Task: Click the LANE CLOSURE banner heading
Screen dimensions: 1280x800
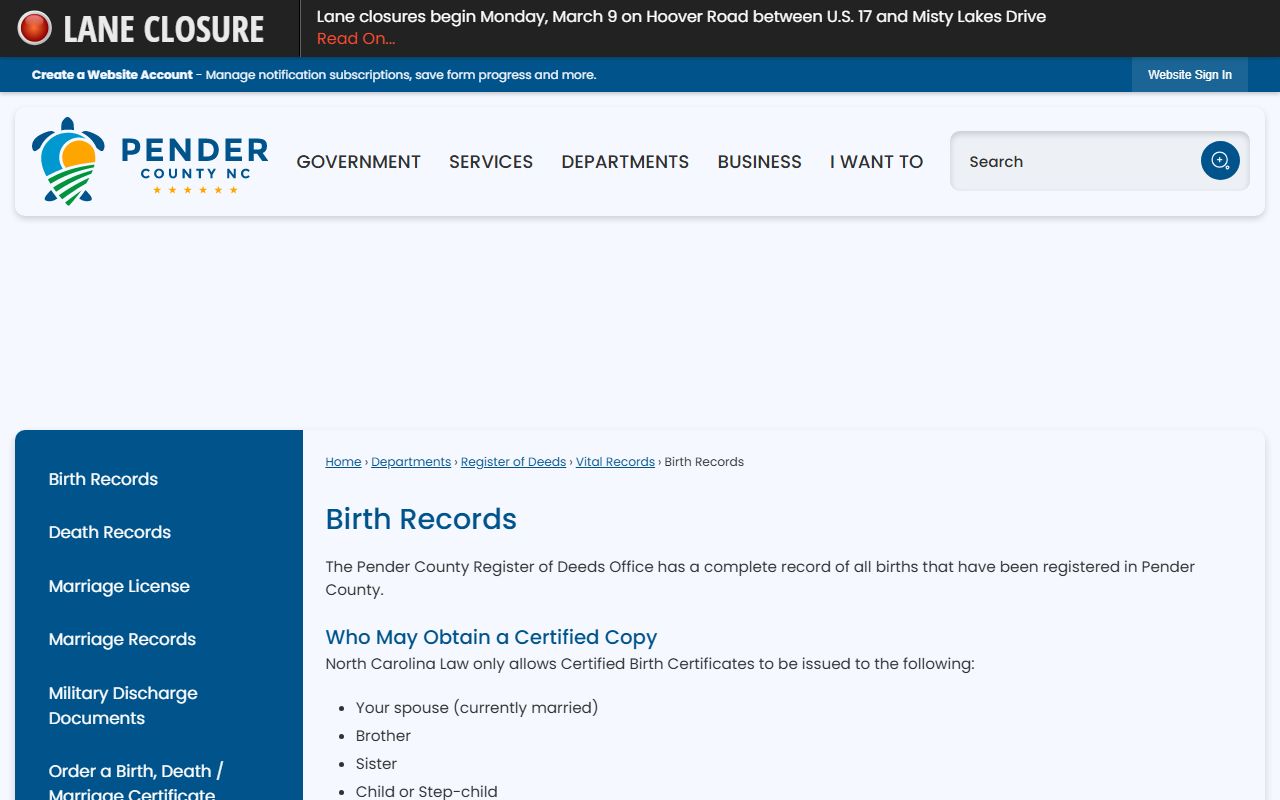Action: coord(164,29)
